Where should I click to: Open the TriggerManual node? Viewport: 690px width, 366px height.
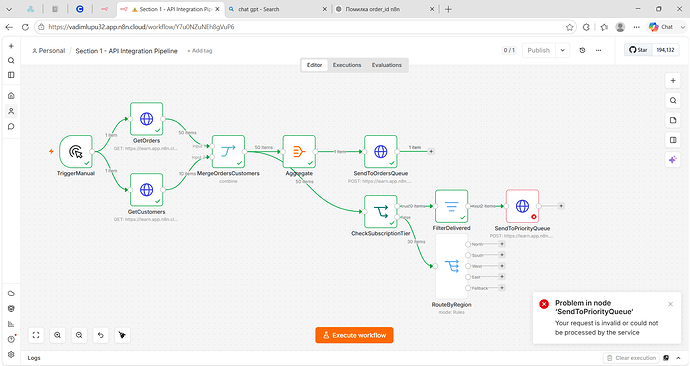pos(76,151)
